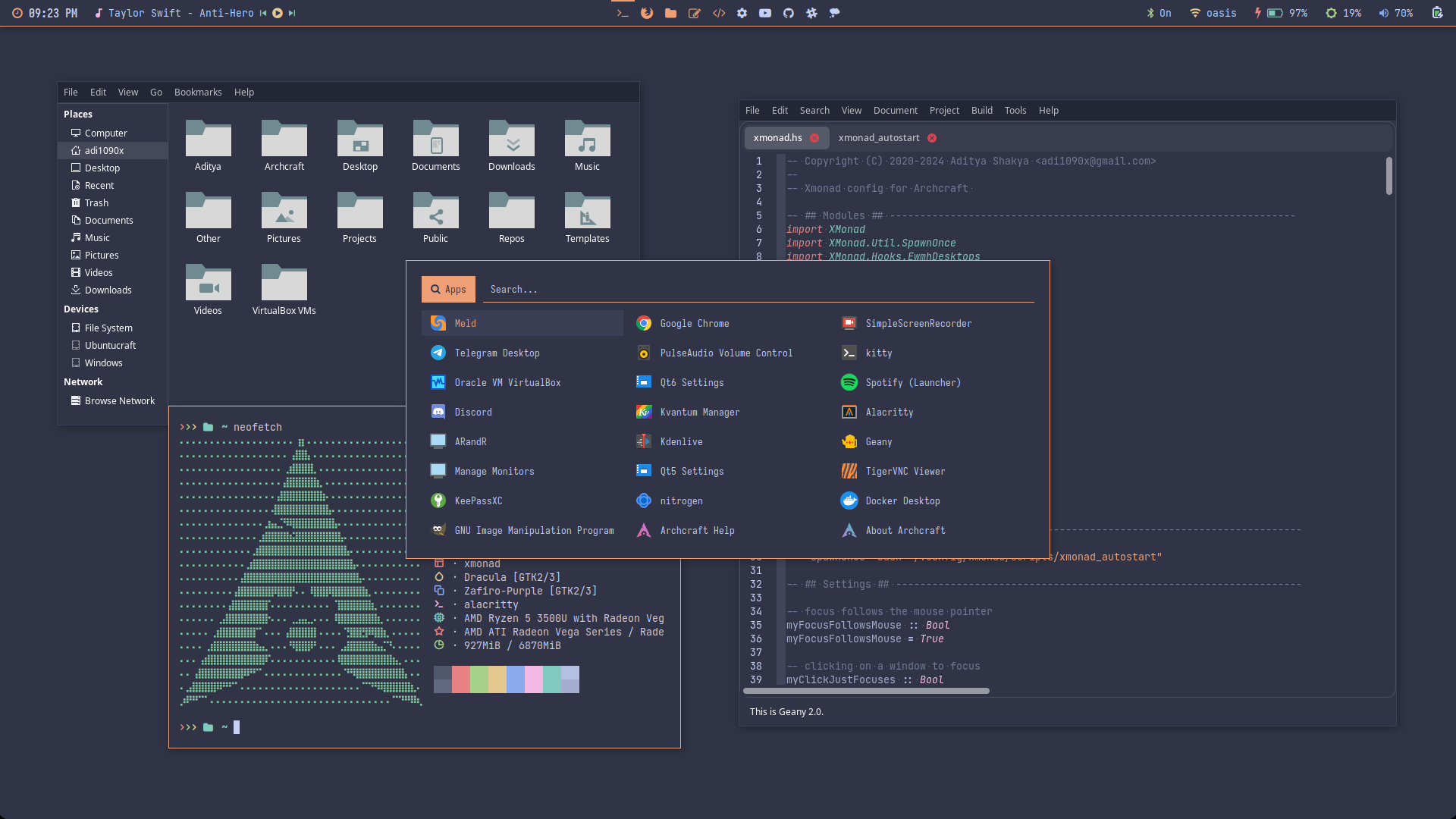Skip to the next track in the top bar
1456x819 pixels.
(x=292, y=13)
